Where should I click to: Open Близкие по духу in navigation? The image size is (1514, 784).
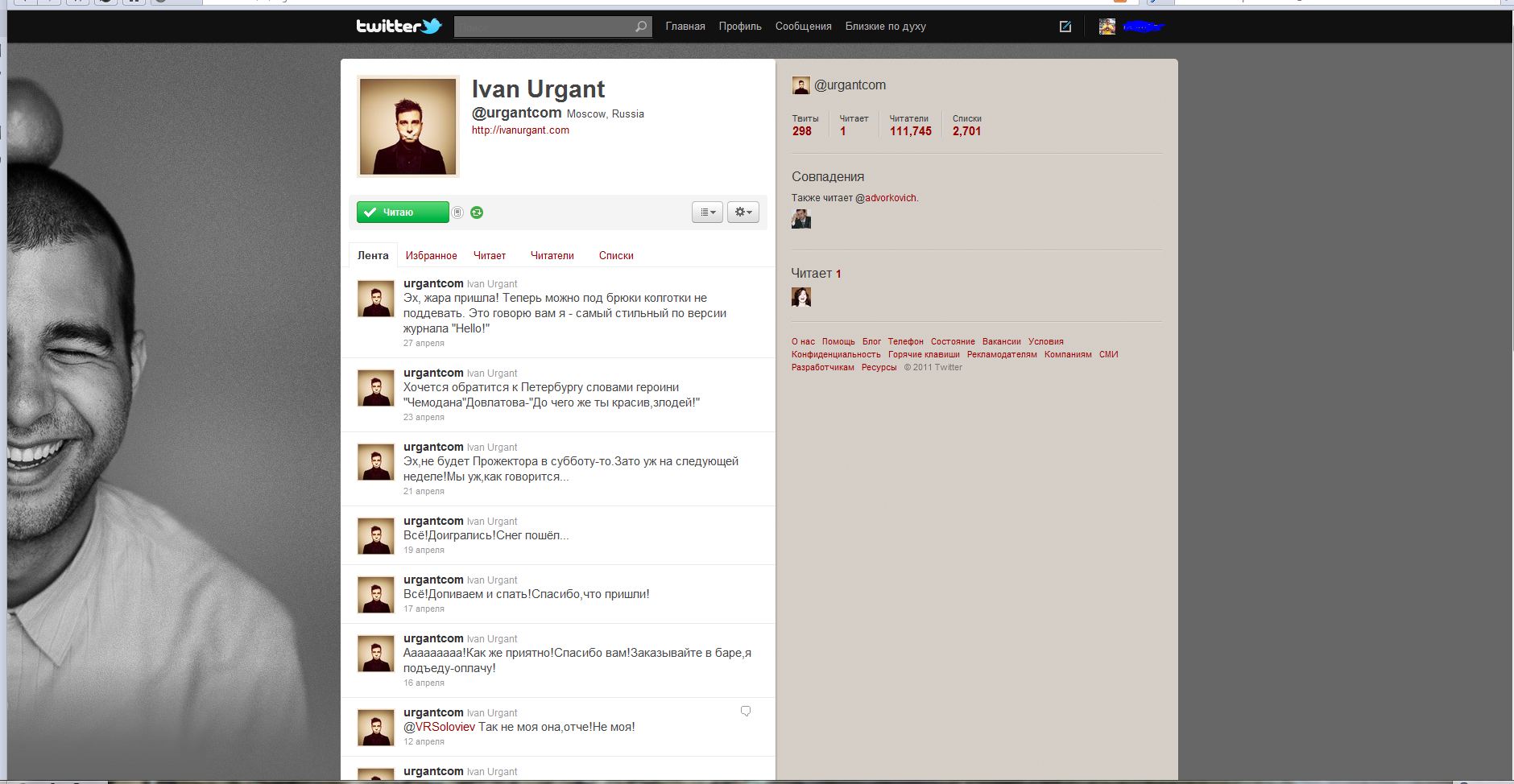click(886, 27)
